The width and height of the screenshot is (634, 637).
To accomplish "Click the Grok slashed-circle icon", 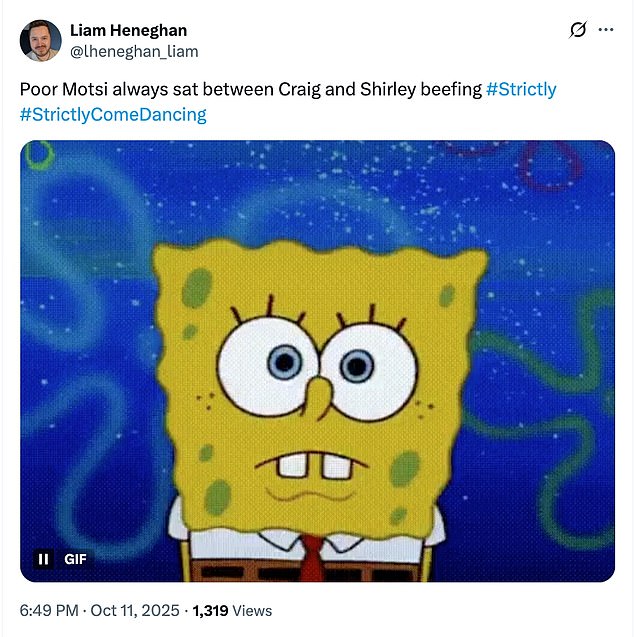I will (x=577, y=30).
